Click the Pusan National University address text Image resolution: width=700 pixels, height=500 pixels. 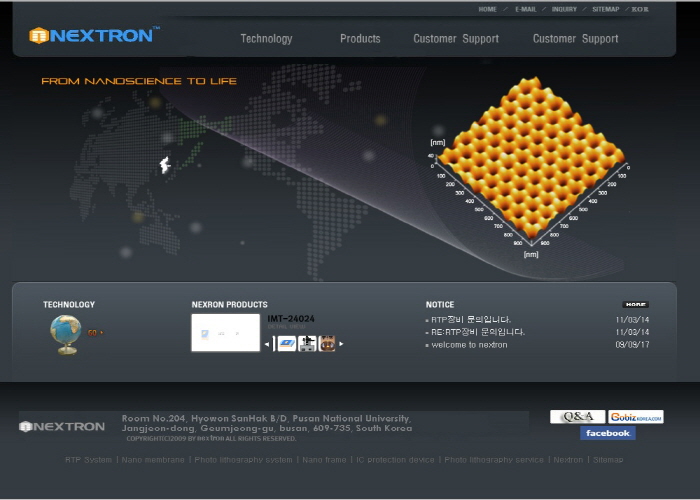click(x=267, y=423)
